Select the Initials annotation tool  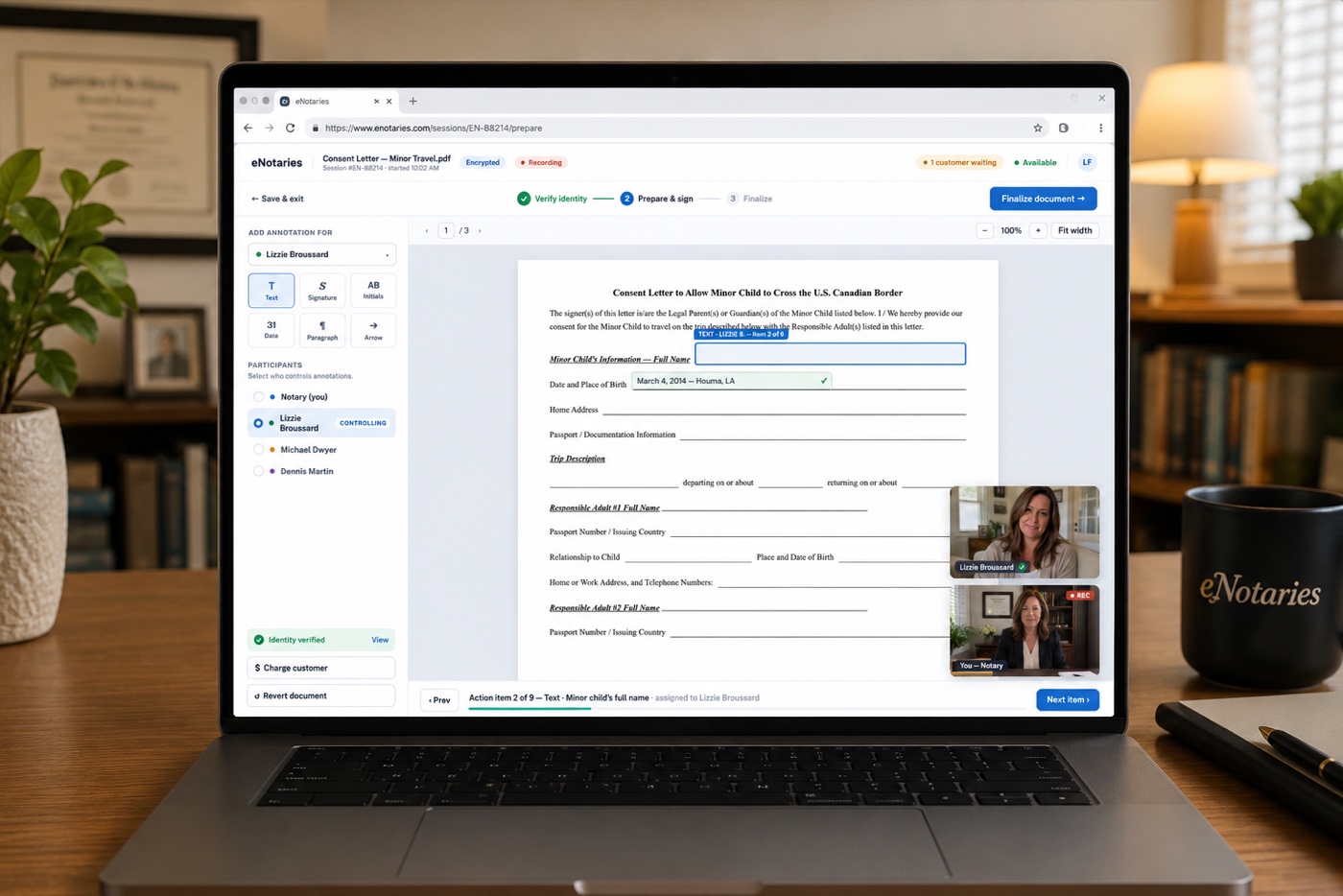coord(373,291)
